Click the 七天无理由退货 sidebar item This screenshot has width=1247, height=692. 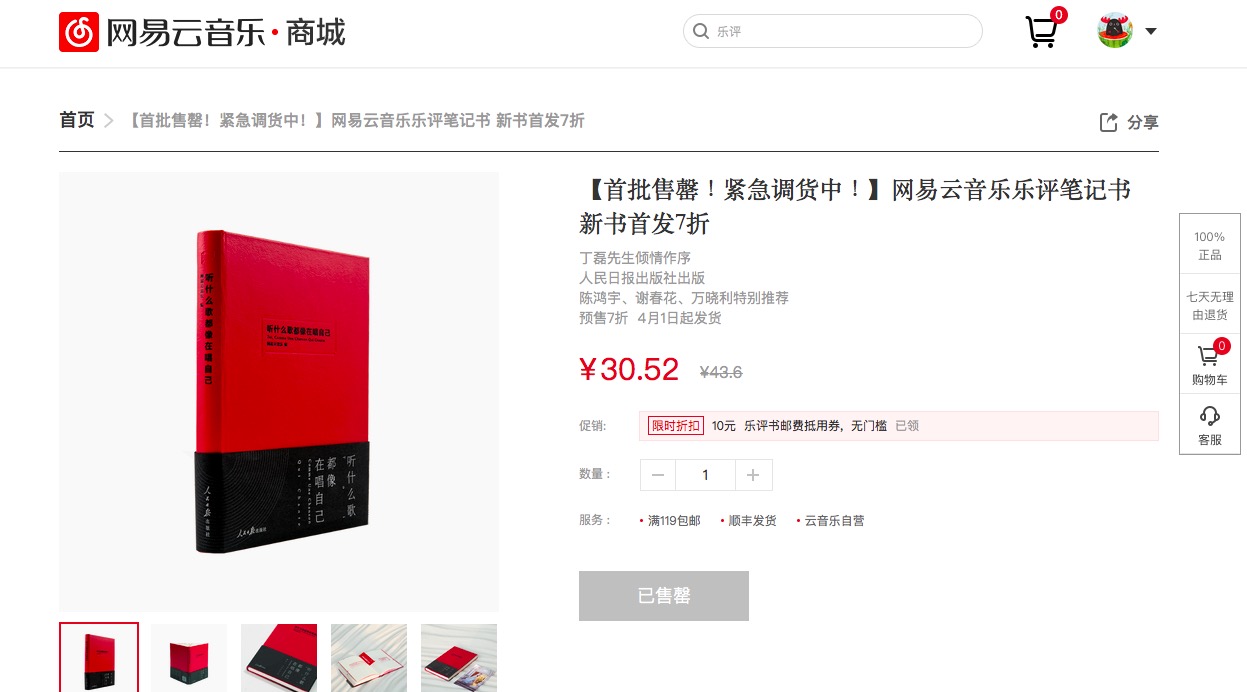1210,305
